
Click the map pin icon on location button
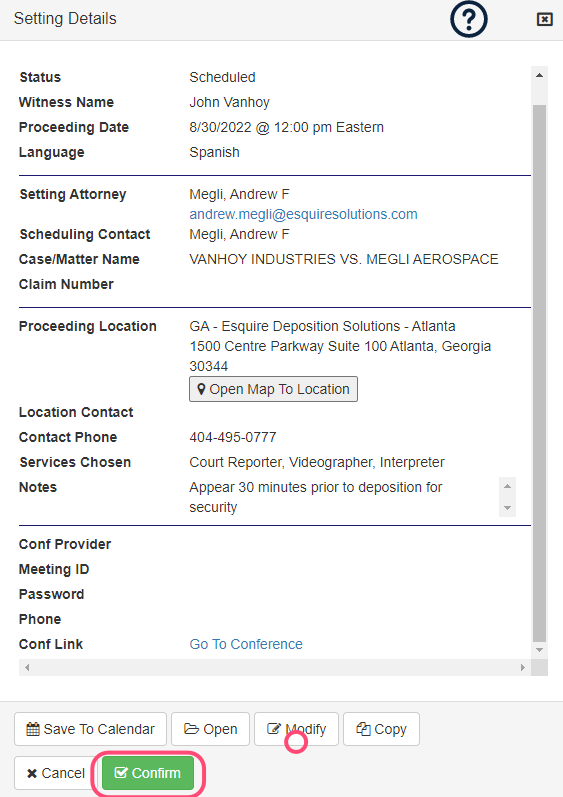click(x=201, y=389)
